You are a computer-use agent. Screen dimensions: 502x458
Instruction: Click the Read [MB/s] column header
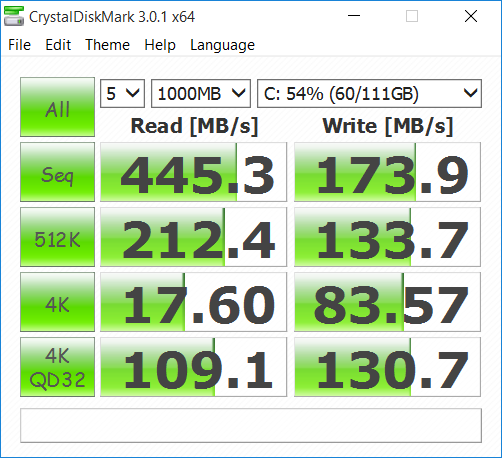[194, 126]
